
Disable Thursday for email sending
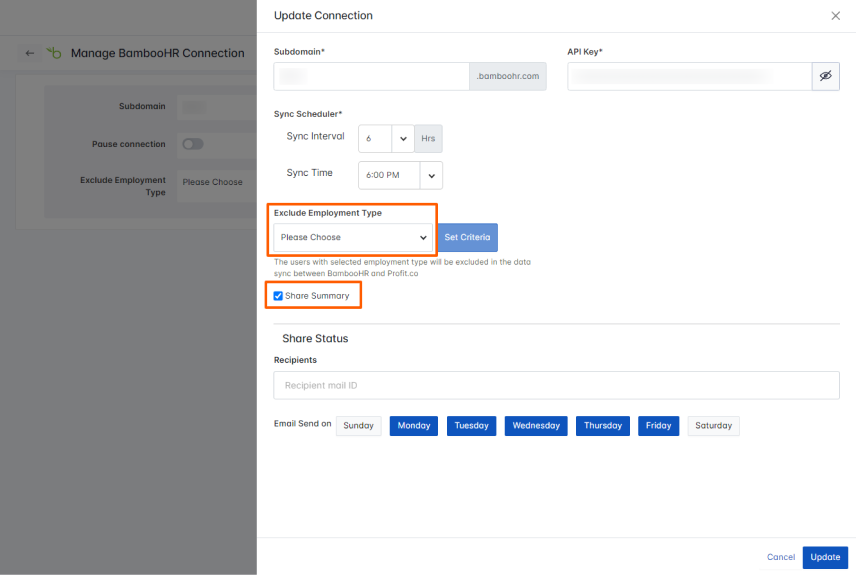603,426
